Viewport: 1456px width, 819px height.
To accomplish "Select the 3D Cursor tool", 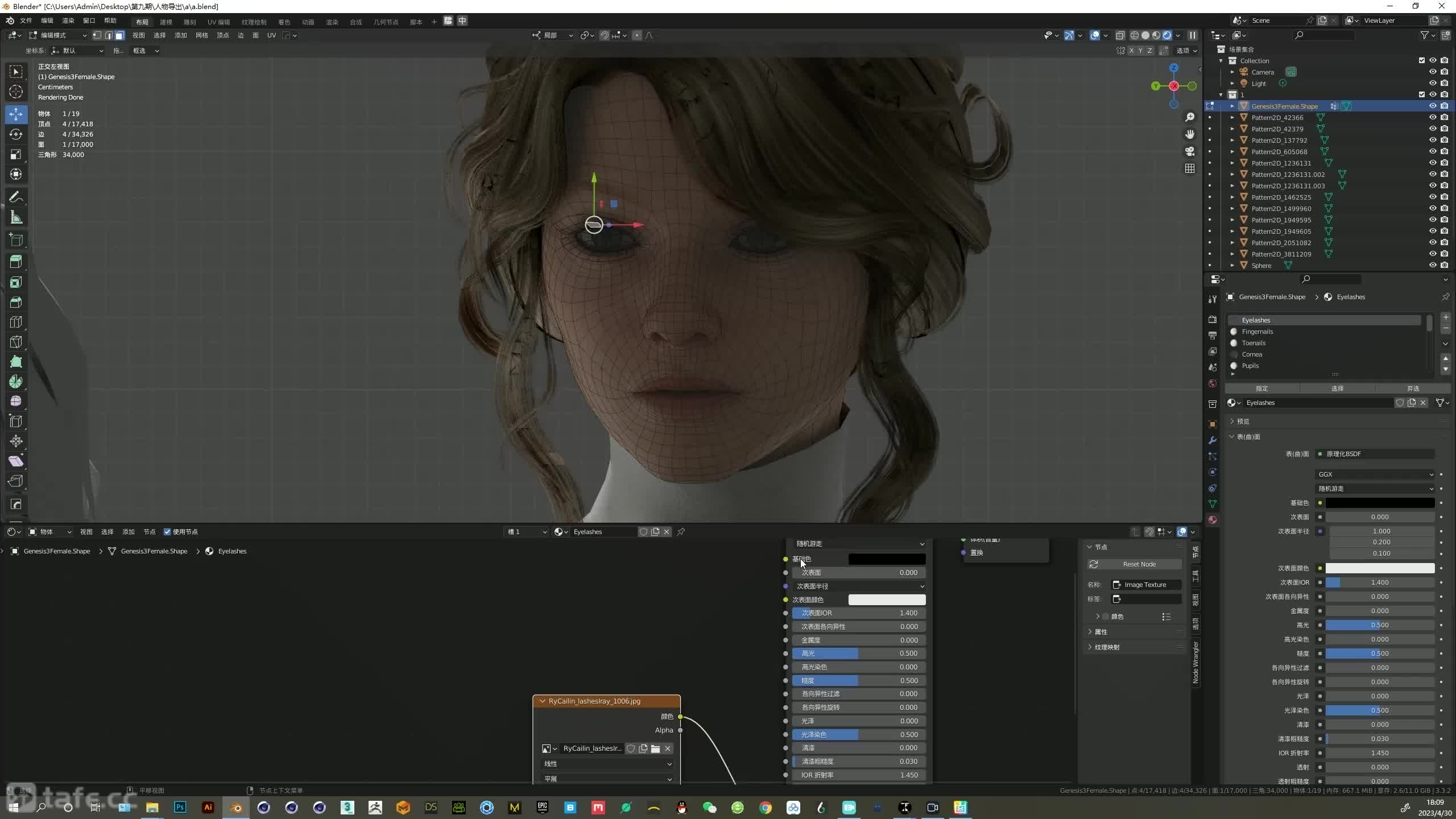I will pyautogui.click(x=16, y=92).
